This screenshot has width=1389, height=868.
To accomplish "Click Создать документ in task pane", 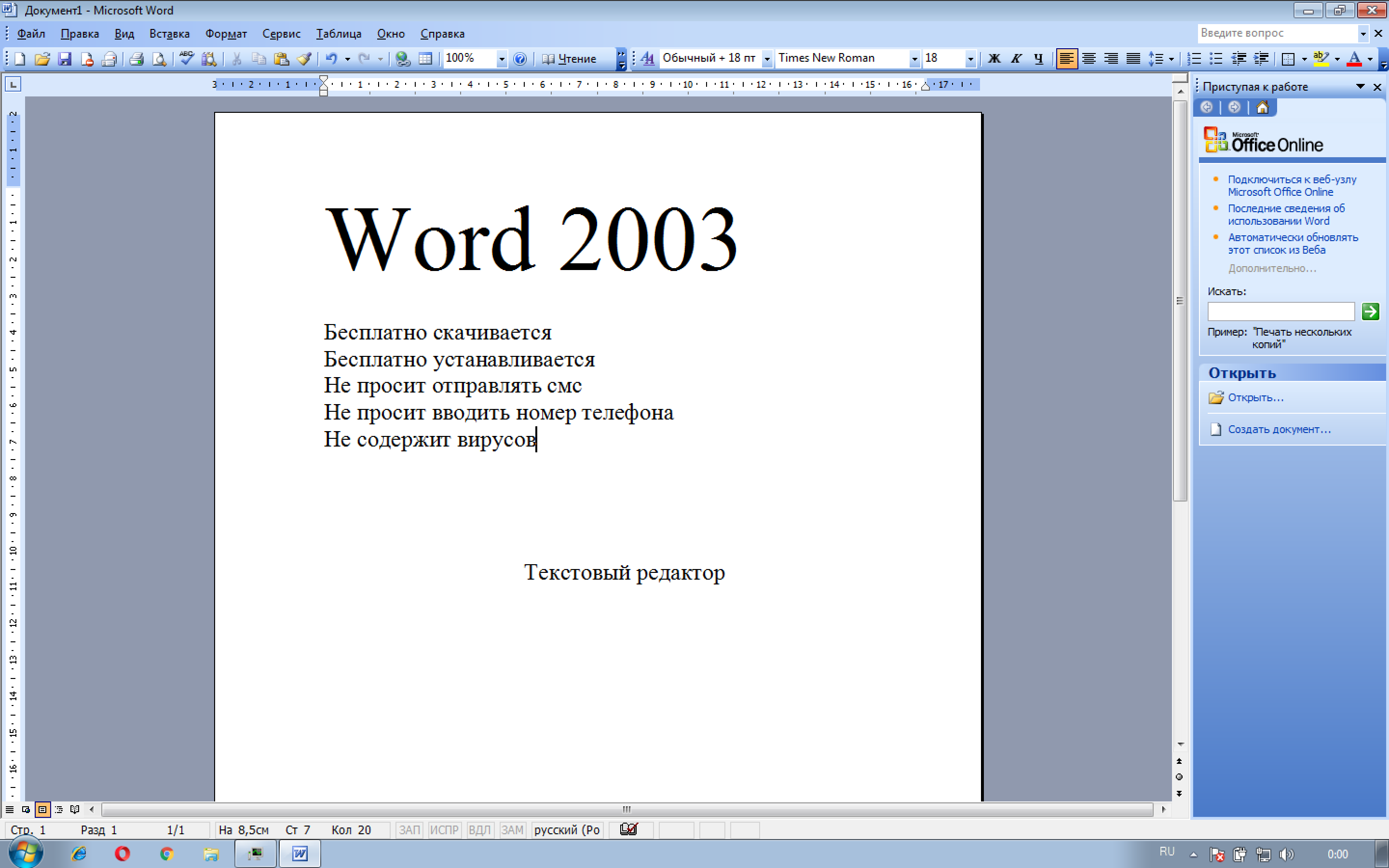I will click(1277, 429).
